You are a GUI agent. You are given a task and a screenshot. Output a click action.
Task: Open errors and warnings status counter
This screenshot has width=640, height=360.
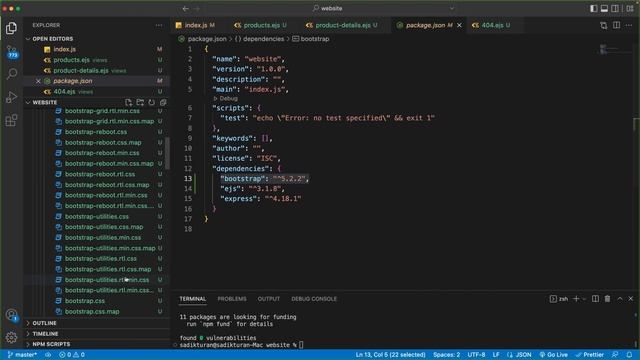coord(72,355)
